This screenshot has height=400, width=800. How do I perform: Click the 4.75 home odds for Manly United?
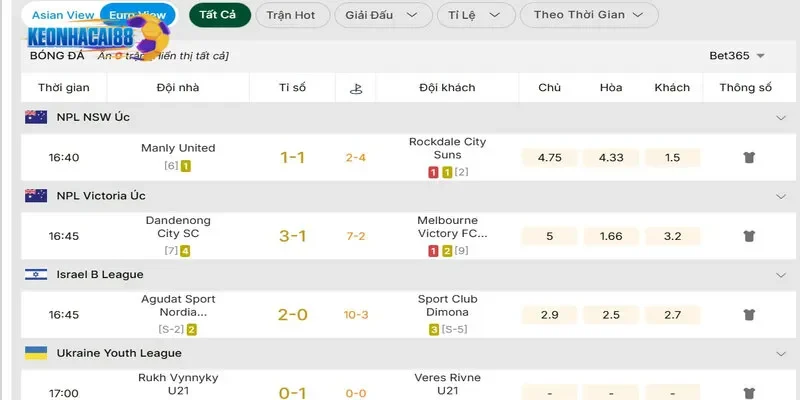click(549, 158)
